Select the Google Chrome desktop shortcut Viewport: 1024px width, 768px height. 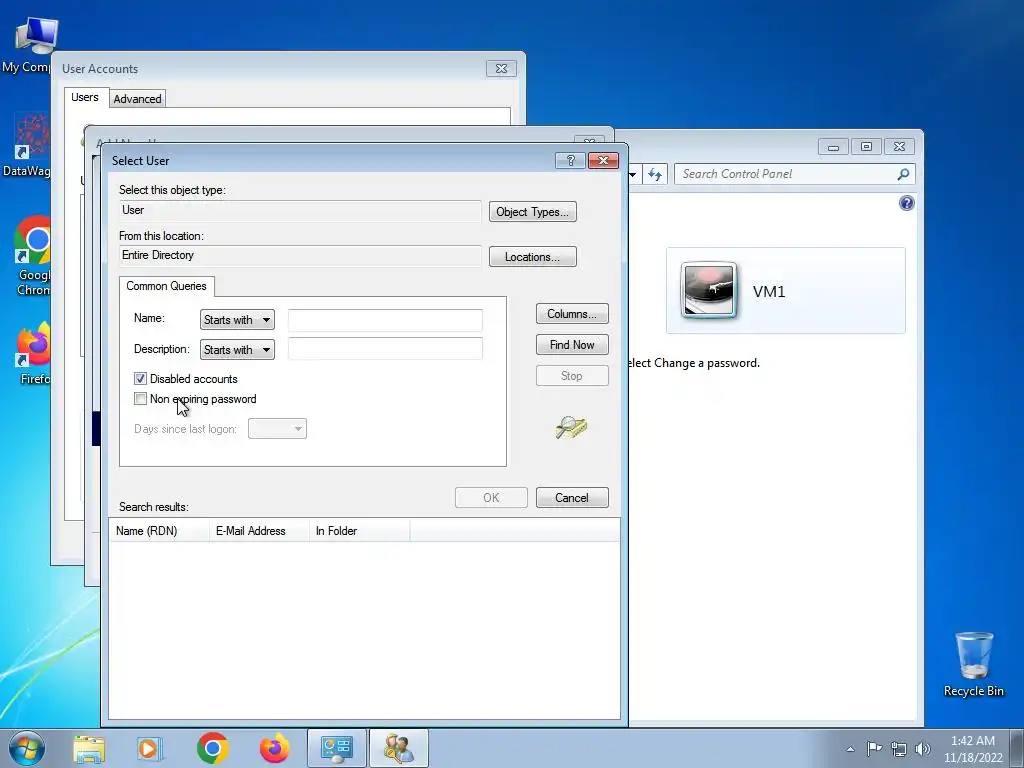click(x=31, y=256)
